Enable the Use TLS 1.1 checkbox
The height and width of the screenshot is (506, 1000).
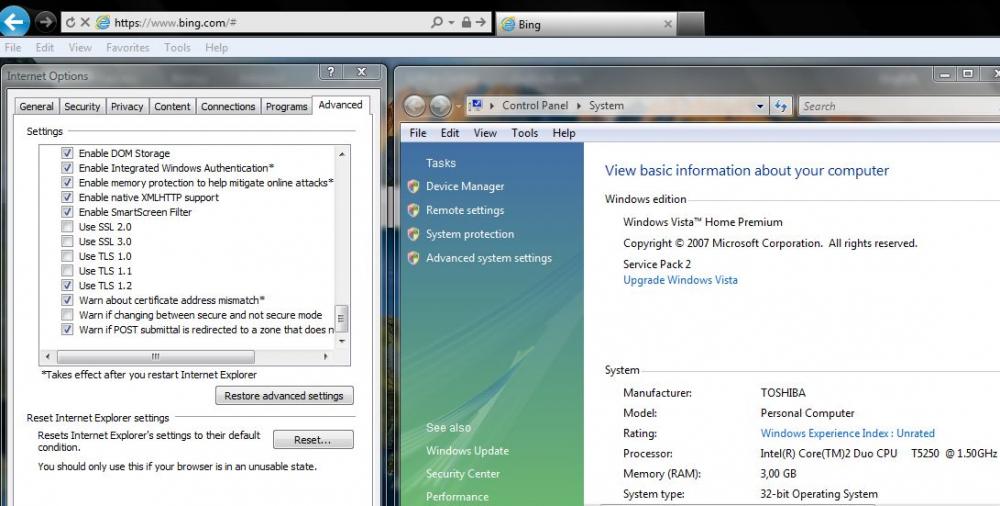coord(67,271)
